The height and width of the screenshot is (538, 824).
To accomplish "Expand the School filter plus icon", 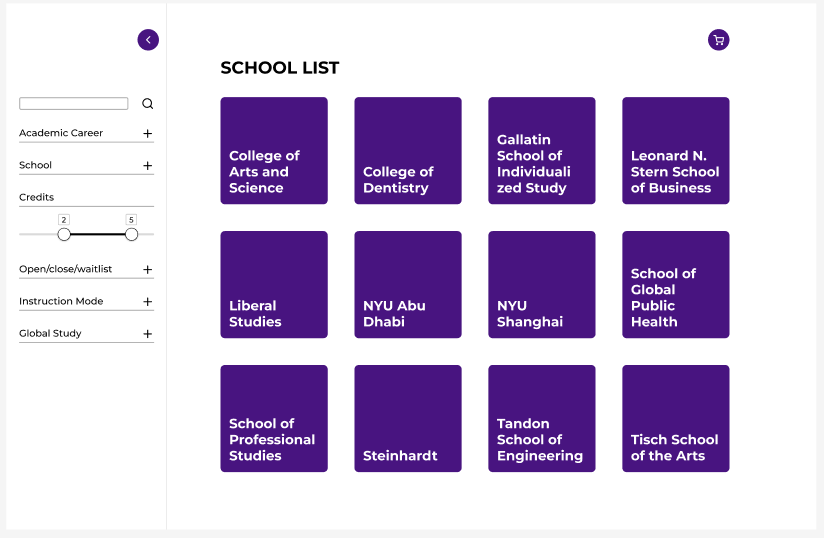I will coord(148,165).
